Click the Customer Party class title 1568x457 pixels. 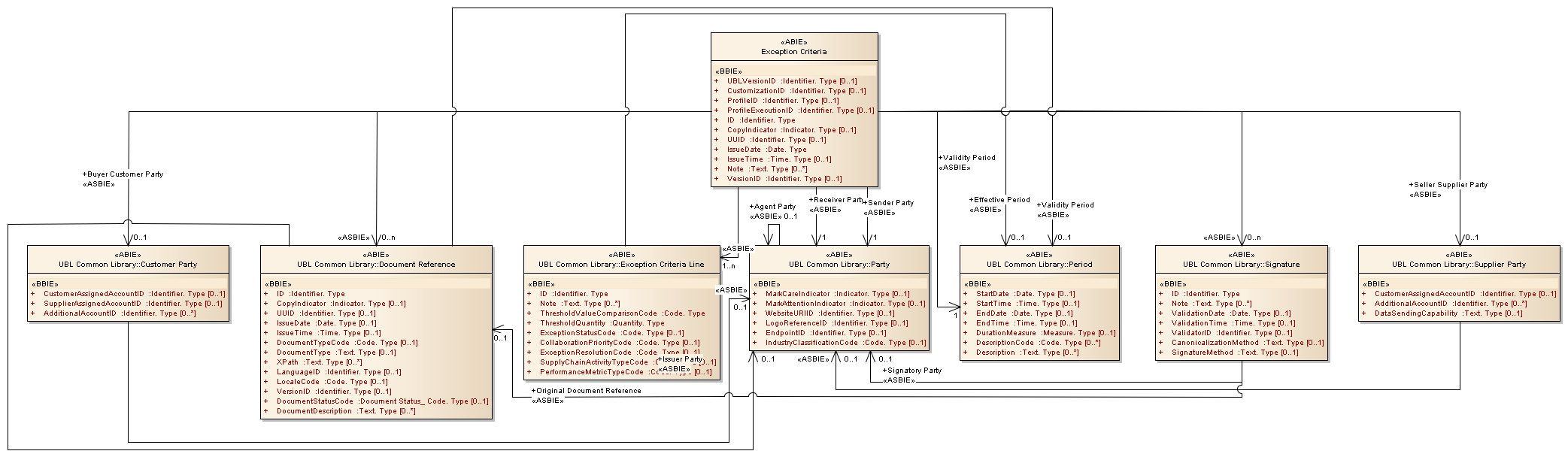pos(128,265)
